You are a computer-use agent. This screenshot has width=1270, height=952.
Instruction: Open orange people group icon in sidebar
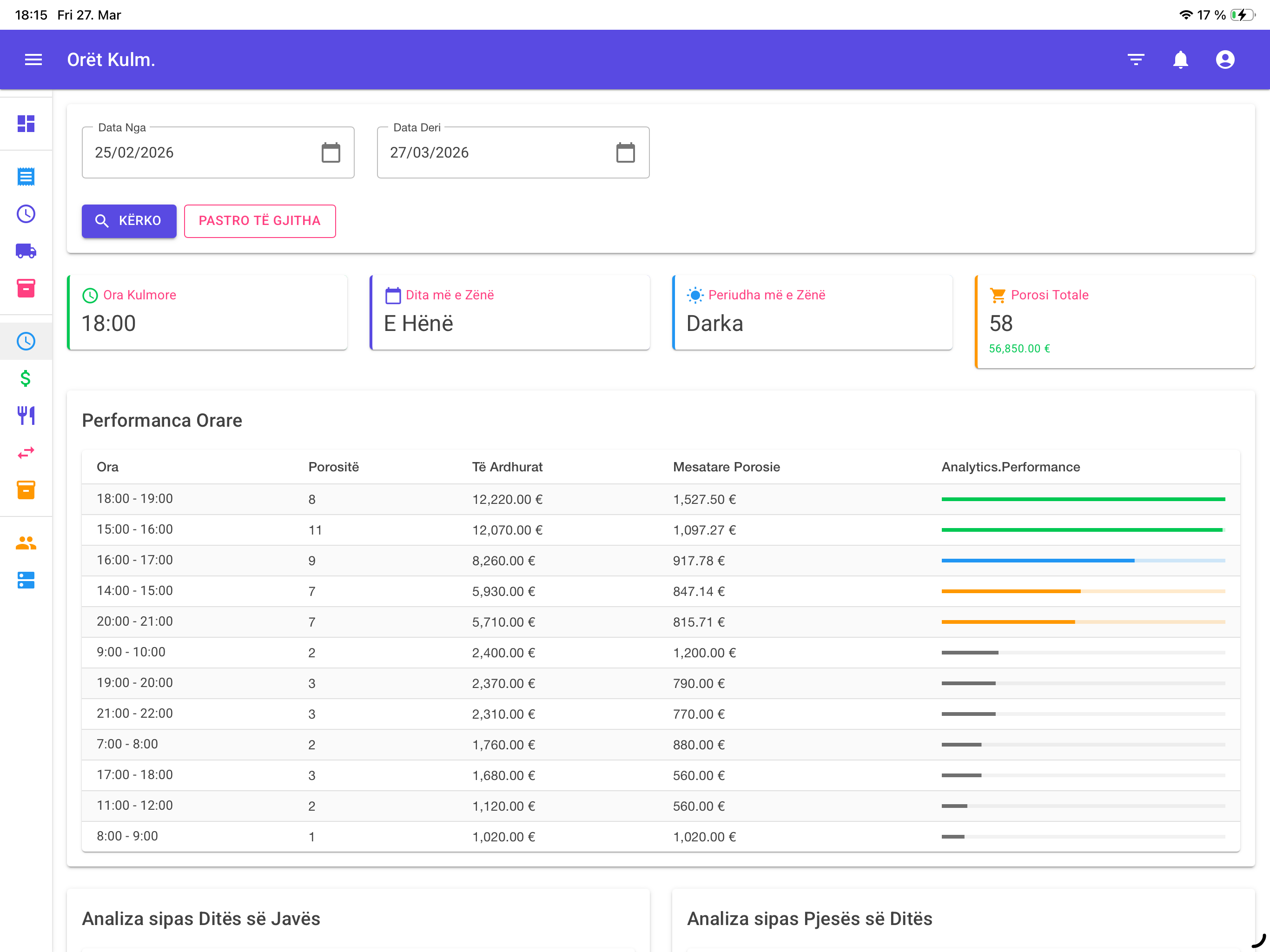click(x=26, y=542)
